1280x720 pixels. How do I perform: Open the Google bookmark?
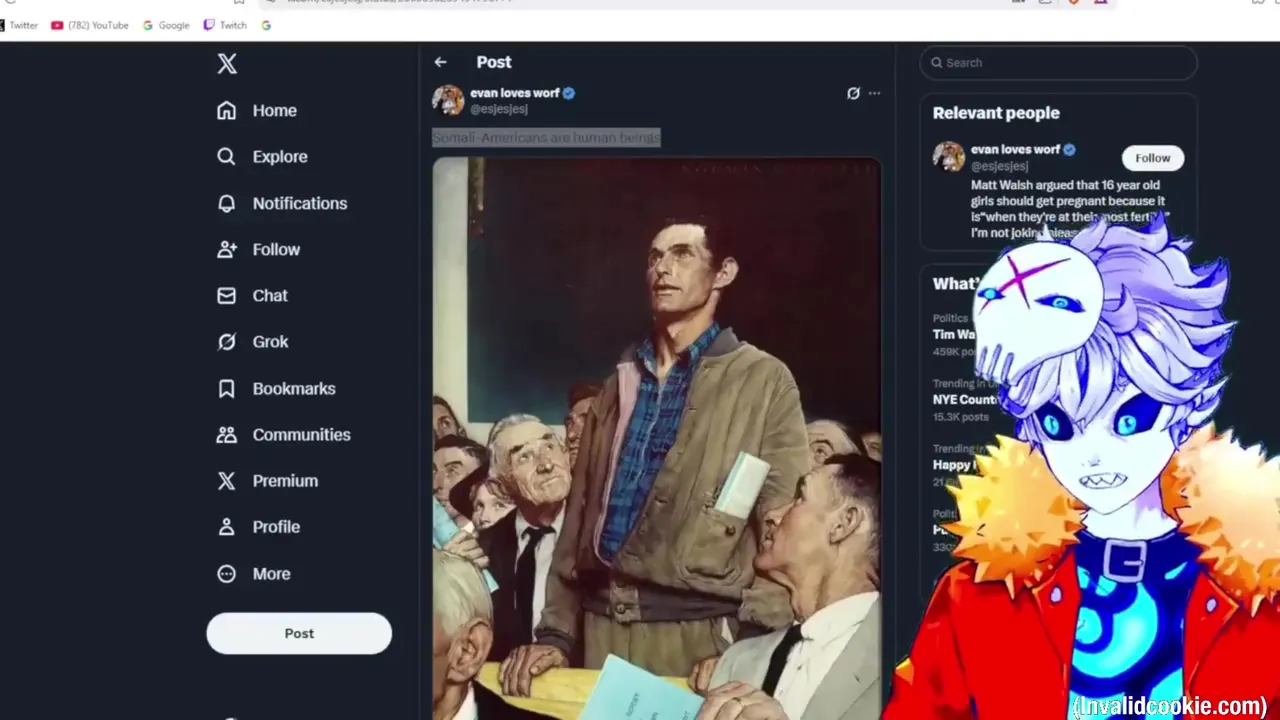[166, 25]
